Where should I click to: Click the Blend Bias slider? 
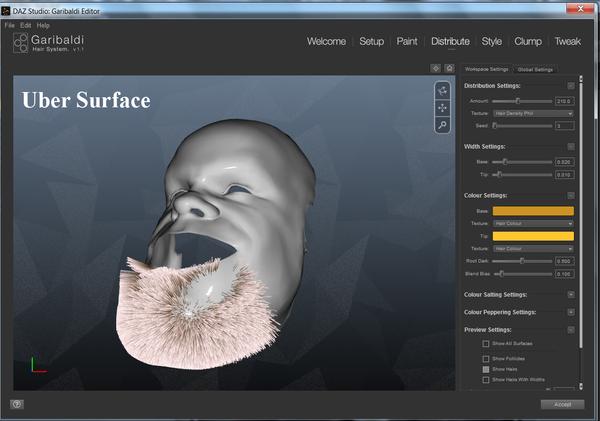click(x=522, y=274)
